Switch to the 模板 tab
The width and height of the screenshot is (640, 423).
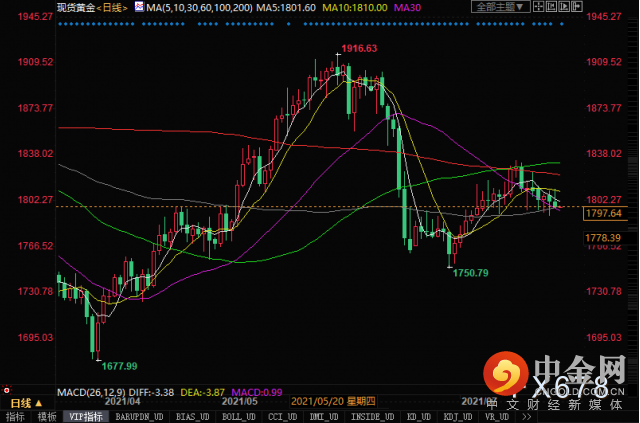point(47,417)
